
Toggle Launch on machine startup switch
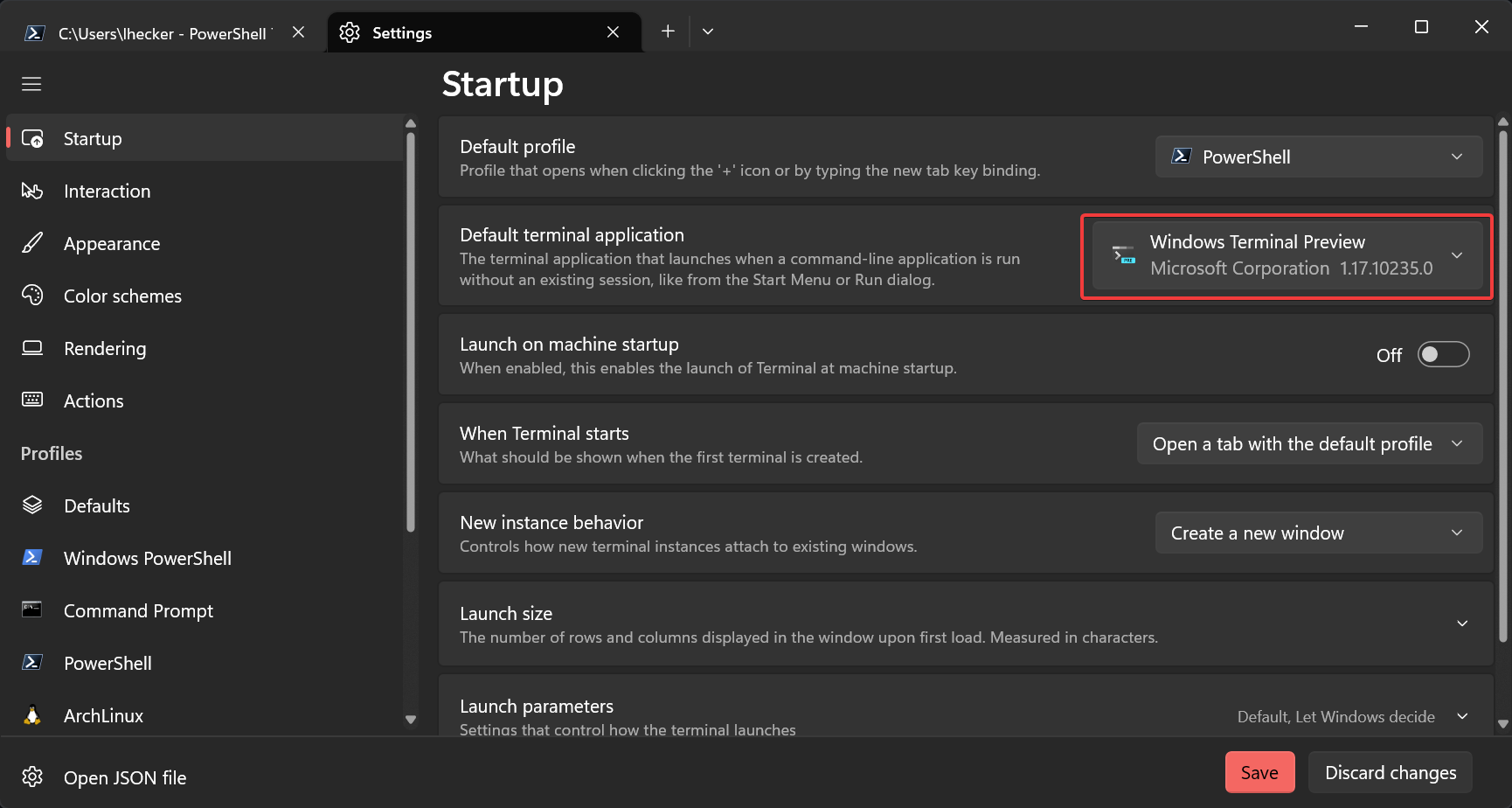tap(1443, 354)
